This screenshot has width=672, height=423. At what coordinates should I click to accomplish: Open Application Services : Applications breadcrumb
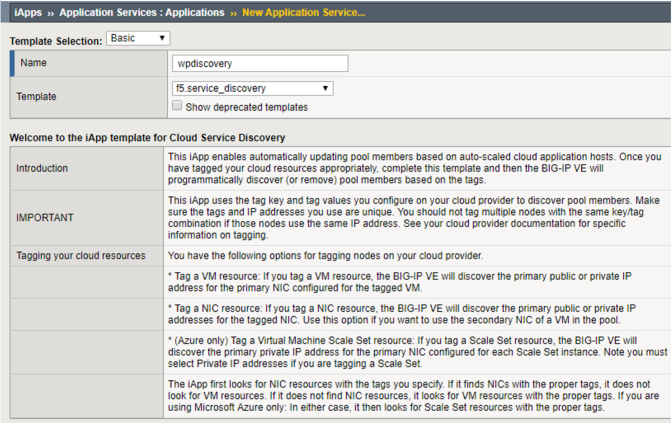[x=142, y=12]
